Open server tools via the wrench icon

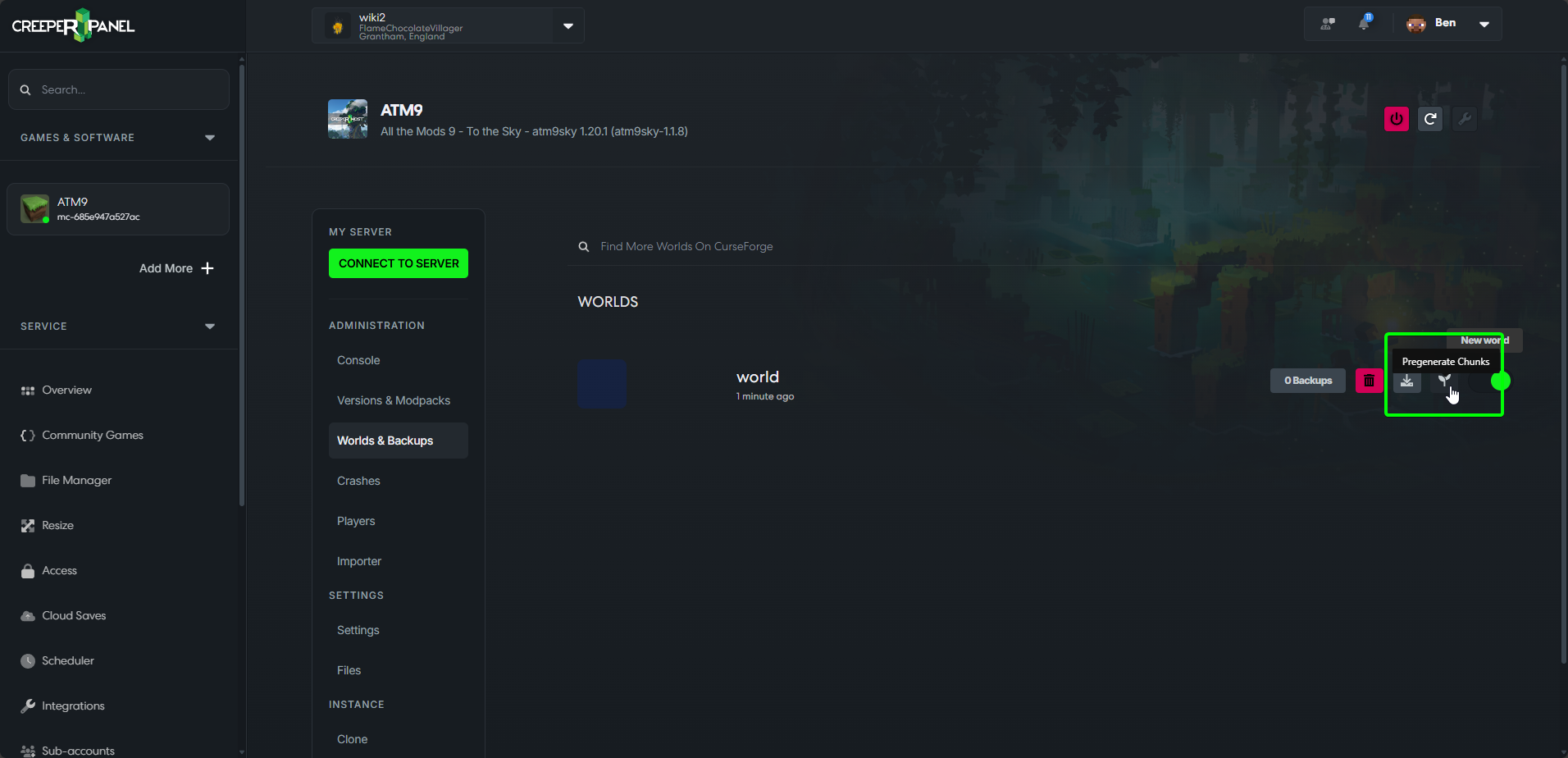[1464, 118]
